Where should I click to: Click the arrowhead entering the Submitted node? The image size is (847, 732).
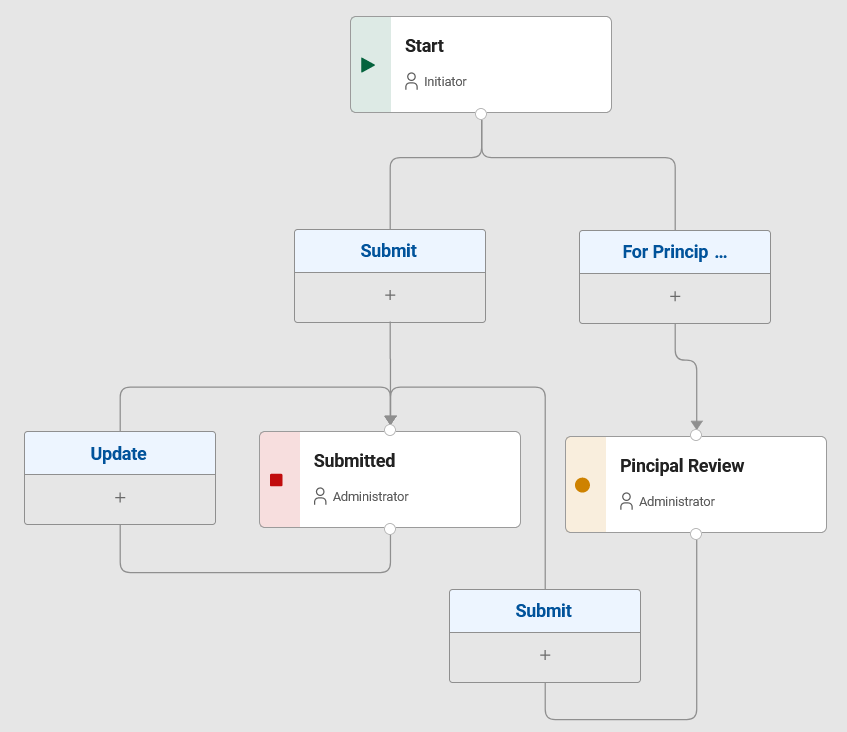390,420
